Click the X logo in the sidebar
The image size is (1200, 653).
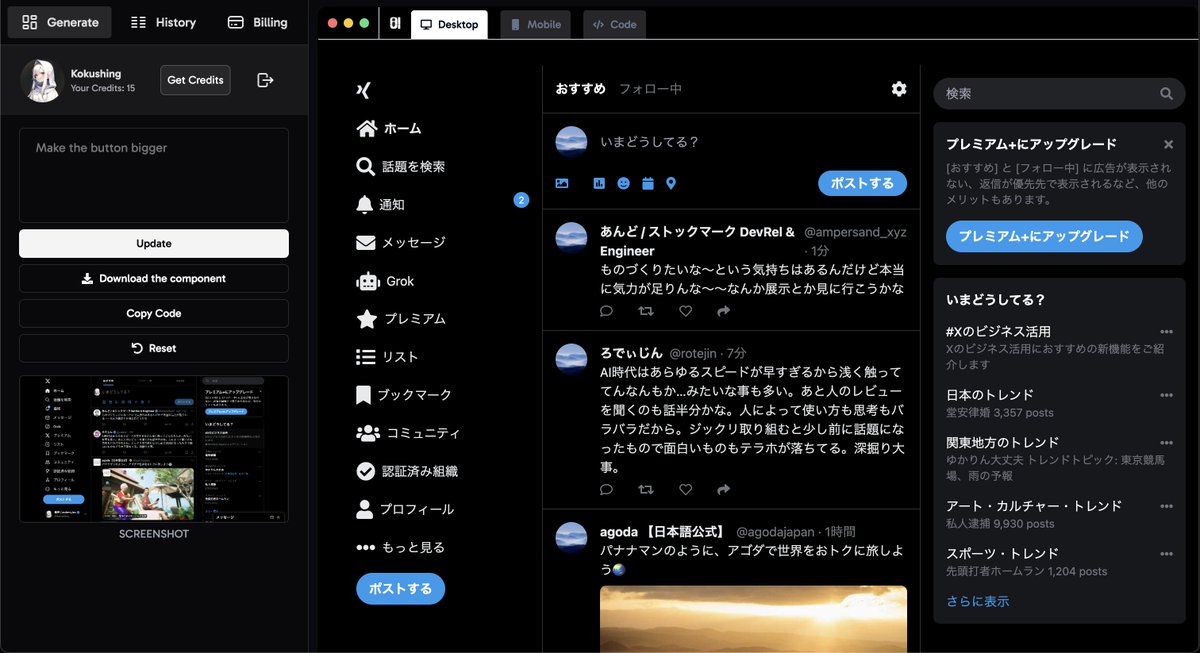coord(364,90)
